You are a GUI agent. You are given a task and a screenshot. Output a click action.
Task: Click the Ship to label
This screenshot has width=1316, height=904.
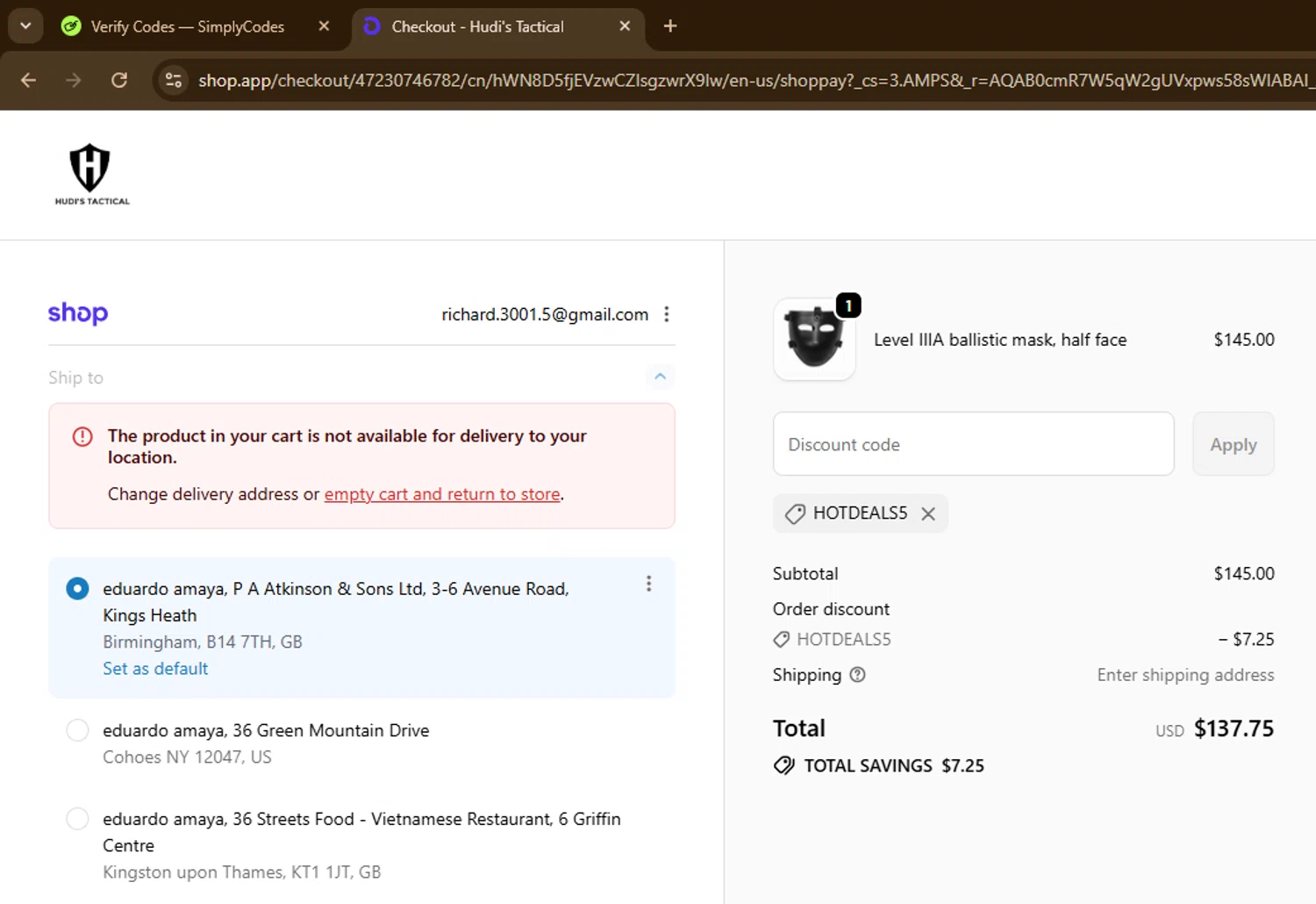75,377
